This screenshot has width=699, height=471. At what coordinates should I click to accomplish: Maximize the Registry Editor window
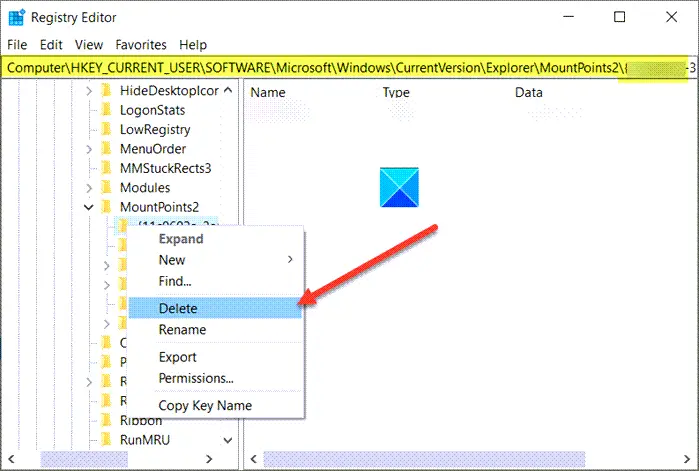tap(620, 17)
